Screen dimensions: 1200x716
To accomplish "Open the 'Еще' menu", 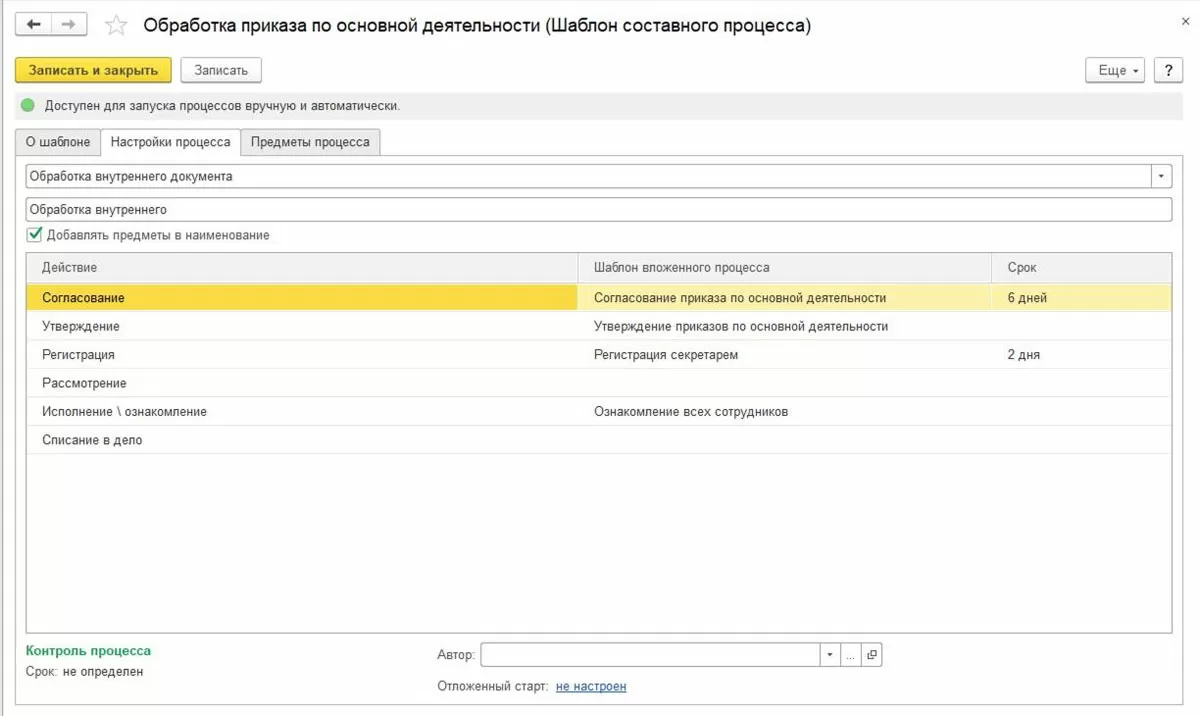I will (1114, 70).
